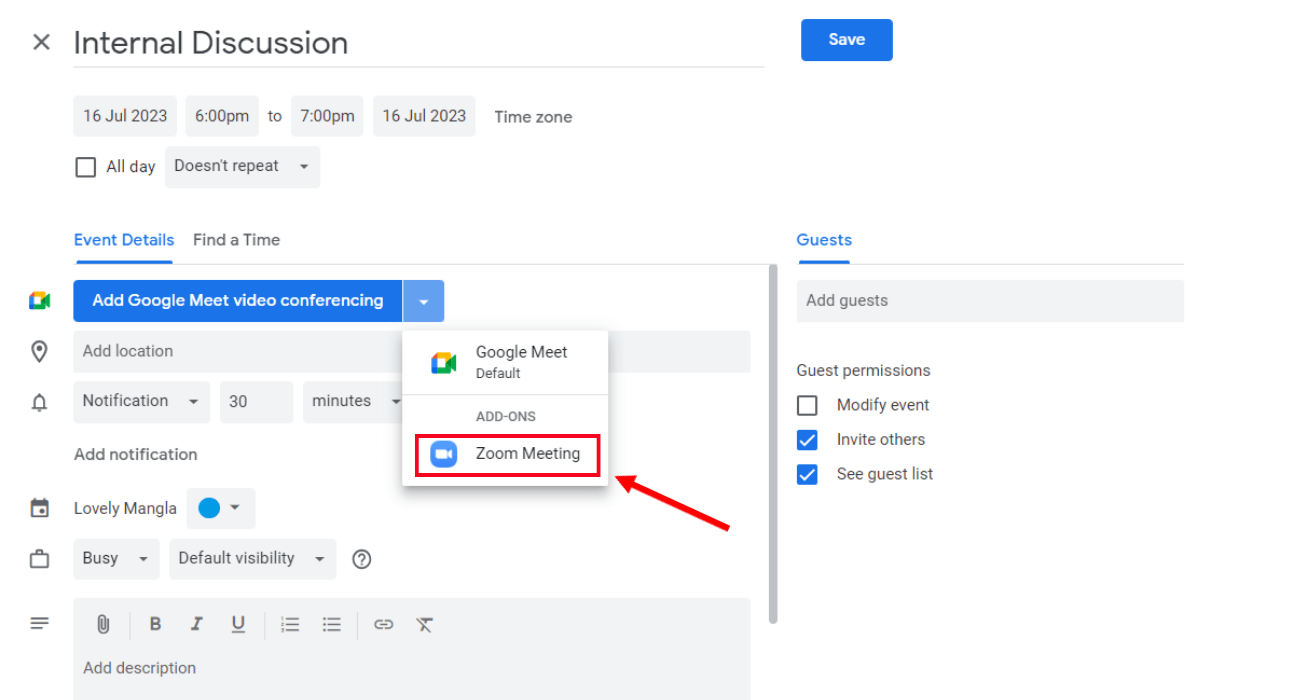This screenshot has width=1300, height=700.
Task: Switch to the Find a Time tab
Action: click(236, 240)
